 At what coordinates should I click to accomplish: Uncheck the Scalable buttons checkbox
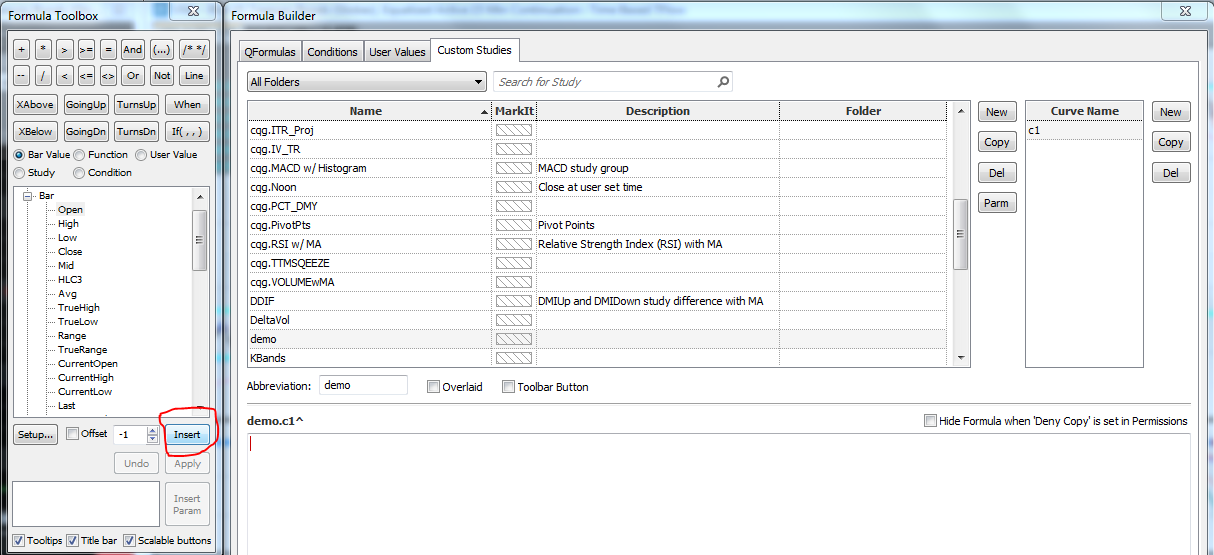[x=129, y=540]
